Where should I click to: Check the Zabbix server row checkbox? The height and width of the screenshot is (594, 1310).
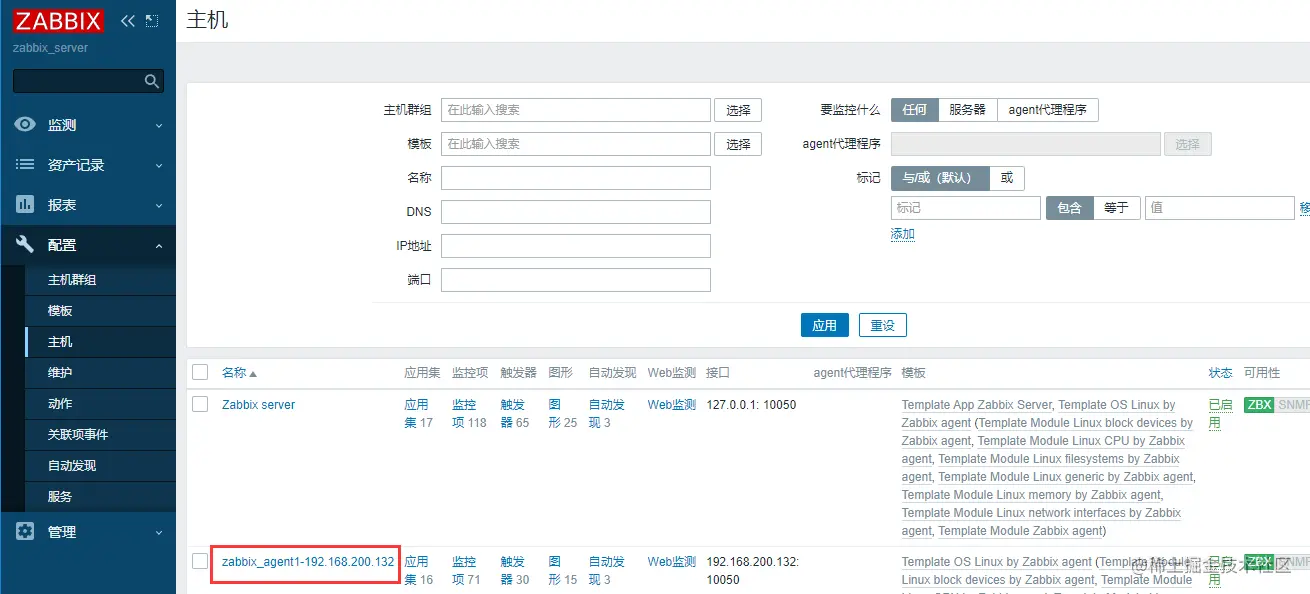(200, 404)
